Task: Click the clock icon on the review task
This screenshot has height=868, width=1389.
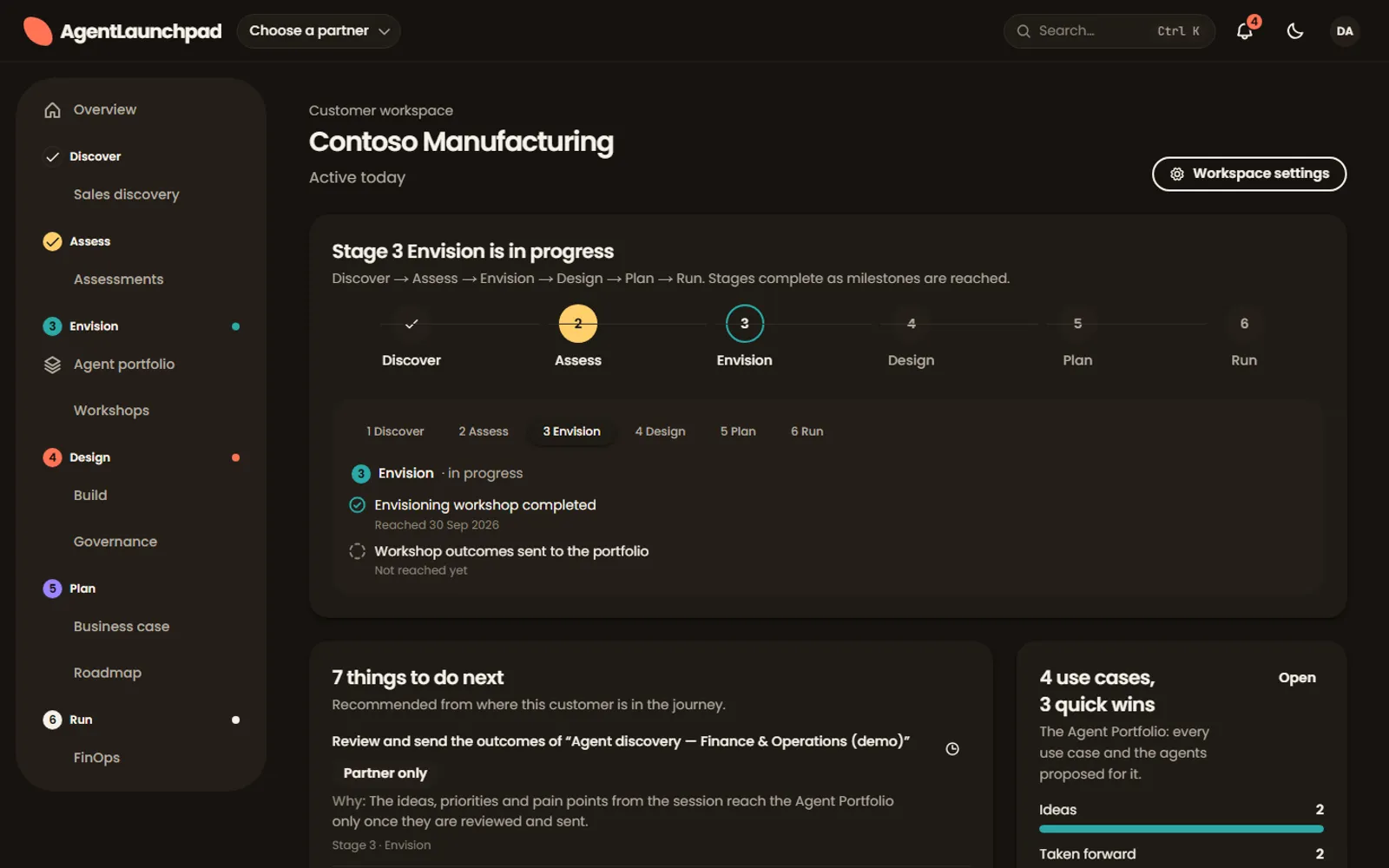Action: pyautogui.click(x=952, y=749)
